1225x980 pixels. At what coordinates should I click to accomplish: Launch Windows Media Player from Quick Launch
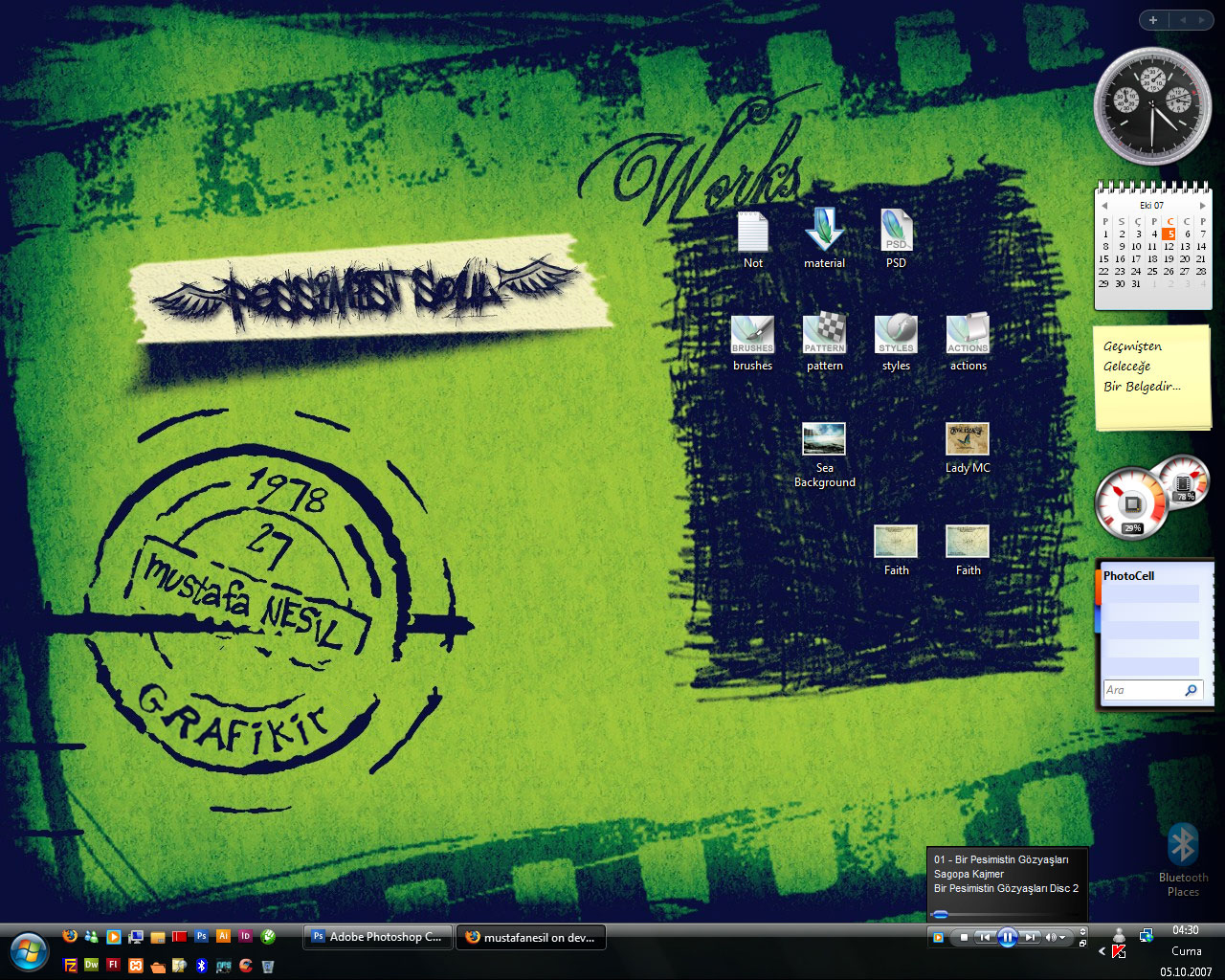(113, 937)
